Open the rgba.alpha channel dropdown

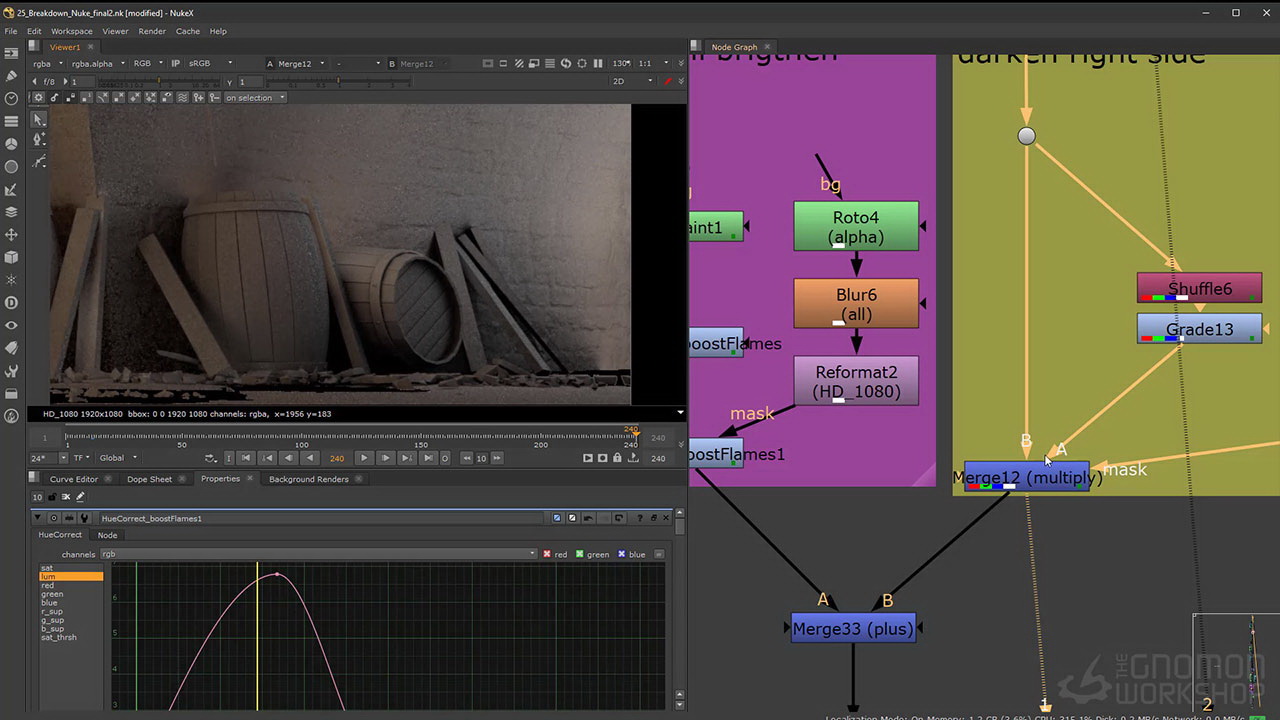(98, 63)
